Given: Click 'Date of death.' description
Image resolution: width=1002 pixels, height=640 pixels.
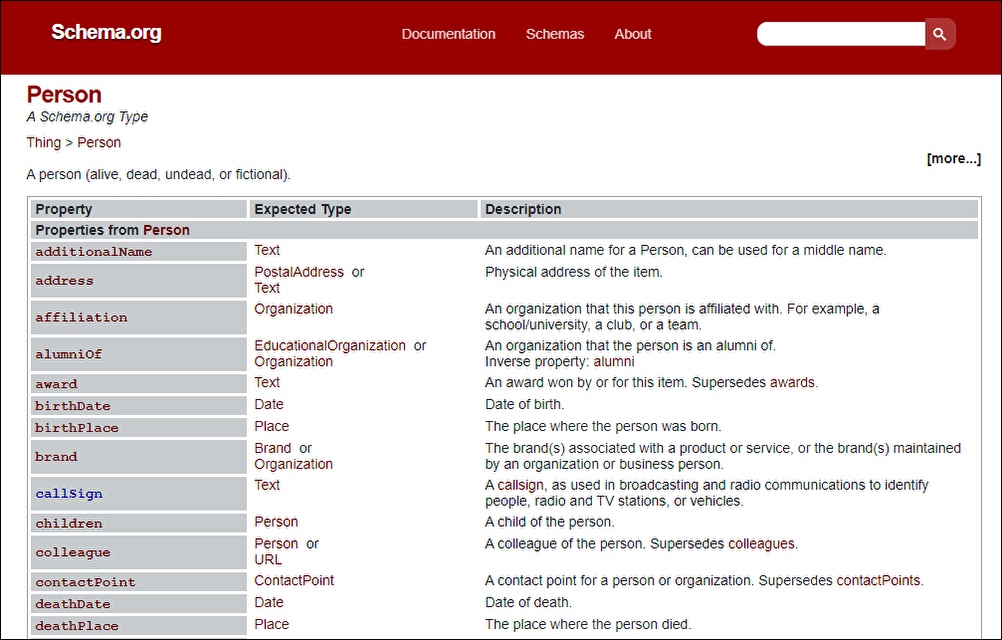Looking at the screenshot, I should click(528, 602).
